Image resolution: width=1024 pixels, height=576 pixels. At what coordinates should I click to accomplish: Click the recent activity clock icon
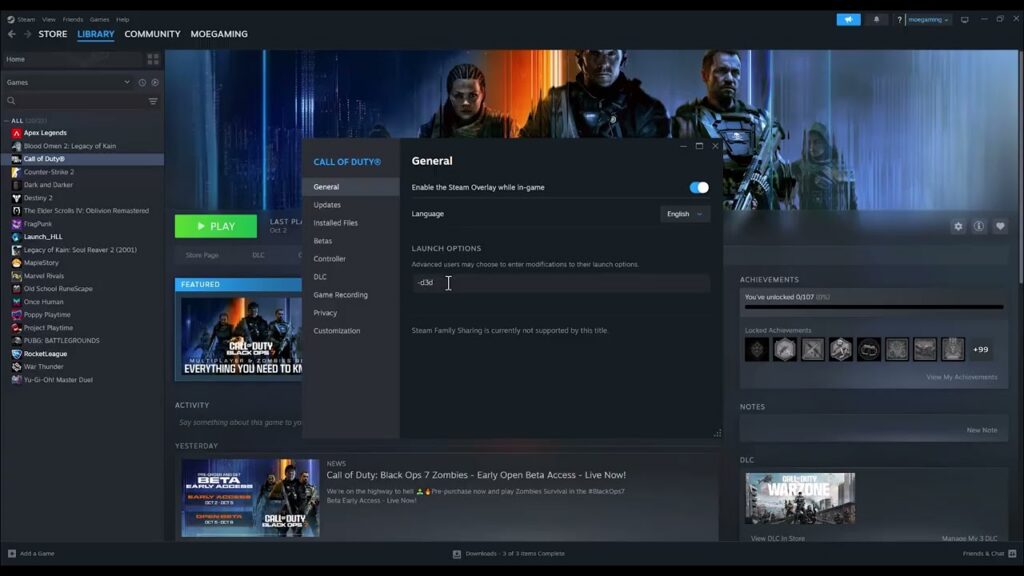click(142, 82)
